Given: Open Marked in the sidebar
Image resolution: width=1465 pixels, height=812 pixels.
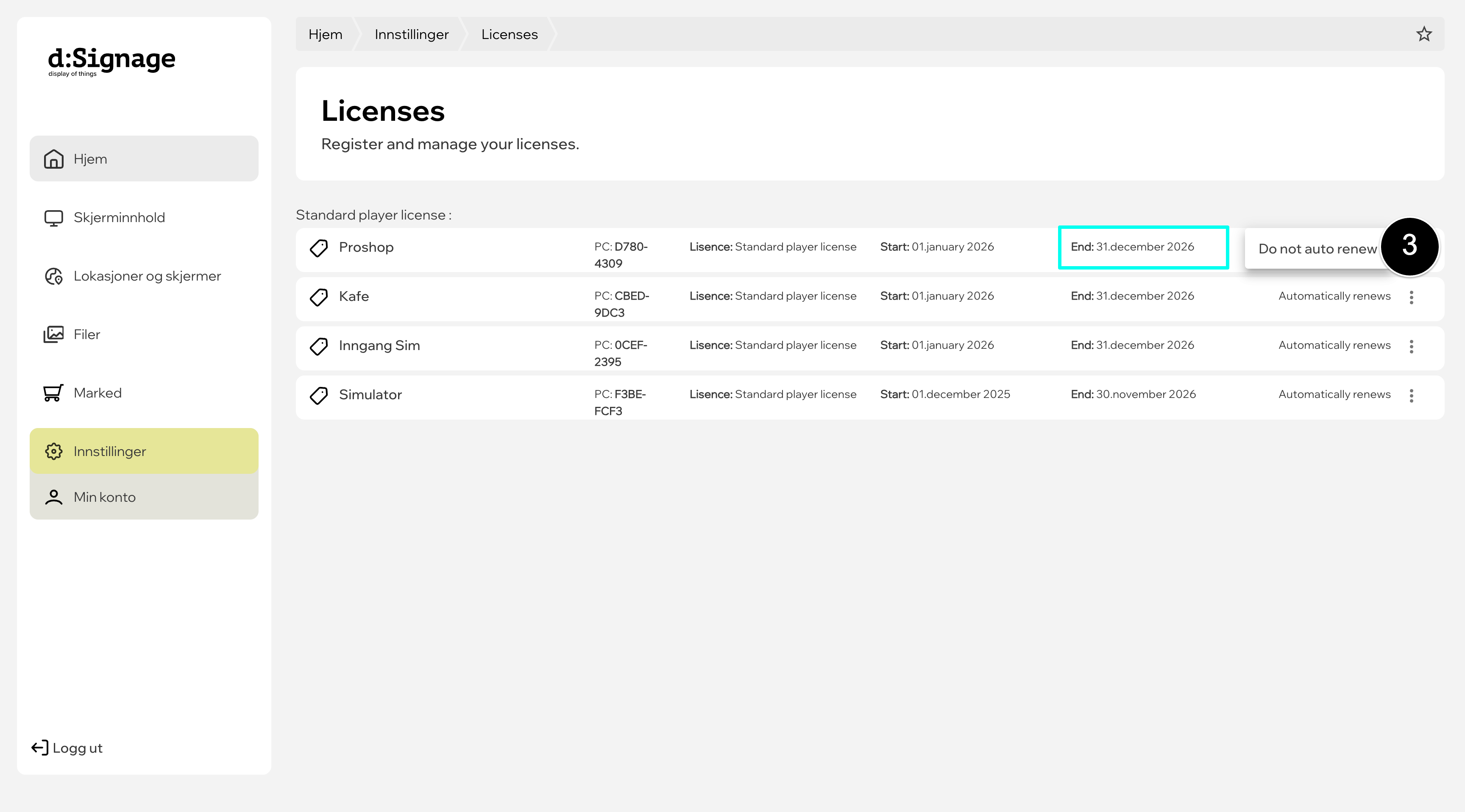Looking at the screenshot, I should pyautogui.click(x=144, y=393).
